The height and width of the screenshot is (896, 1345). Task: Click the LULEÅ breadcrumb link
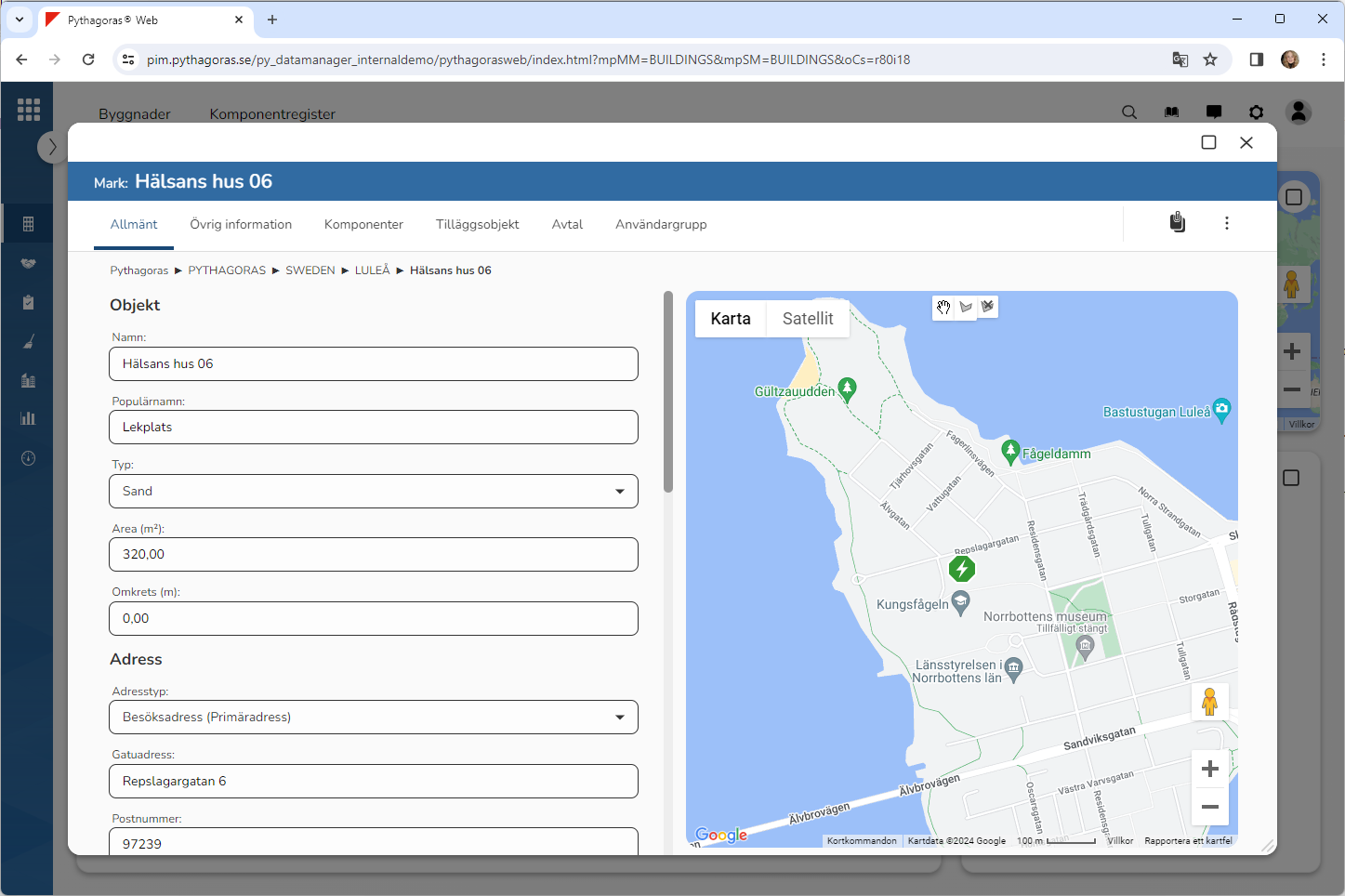[372, 270]
